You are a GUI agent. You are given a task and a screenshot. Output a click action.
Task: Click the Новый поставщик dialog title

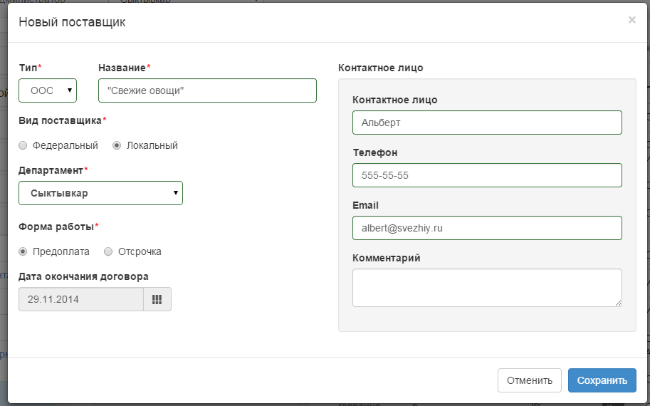click(72, 22)
